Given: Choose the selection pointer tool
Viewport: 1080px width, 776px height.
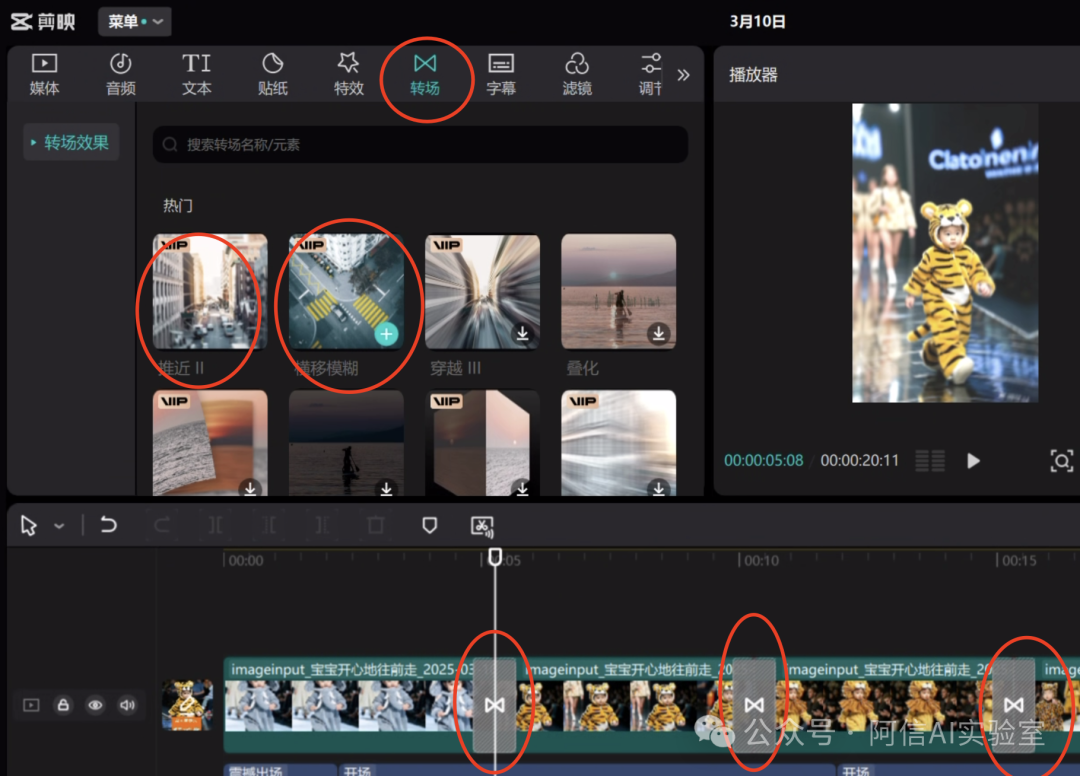Looking at the screenshot, I should pos(28,525).
